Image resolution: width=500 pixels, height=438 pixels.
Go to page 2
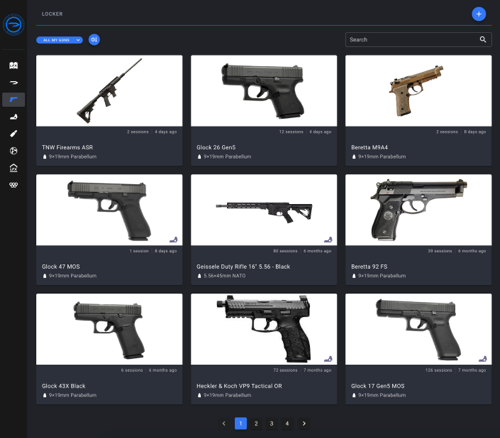256,423
